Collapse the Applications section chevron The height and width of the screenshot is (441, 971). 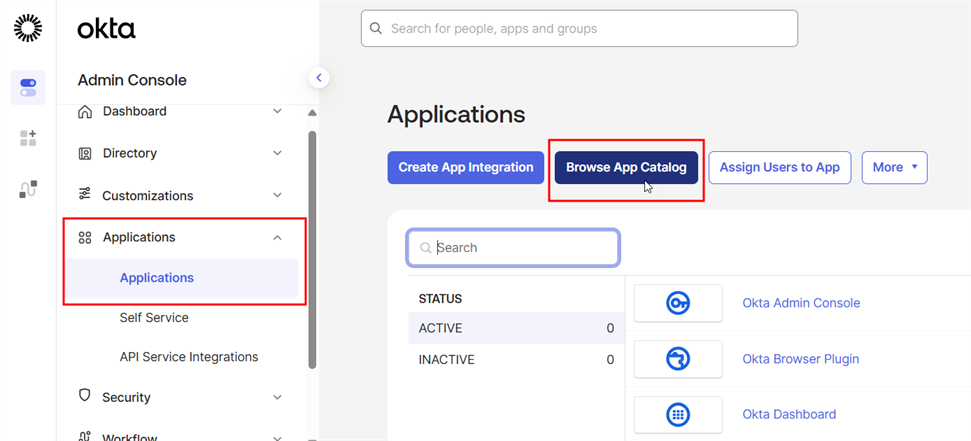pos(277,237)
